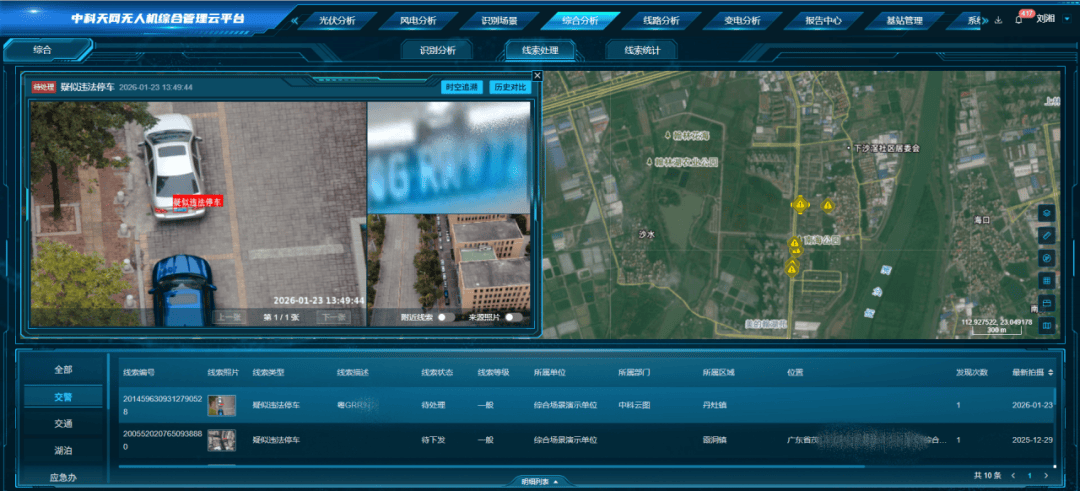Open the map layers tool
The height and width of the screenshot is (491, 1080).
coord(1047,212)
